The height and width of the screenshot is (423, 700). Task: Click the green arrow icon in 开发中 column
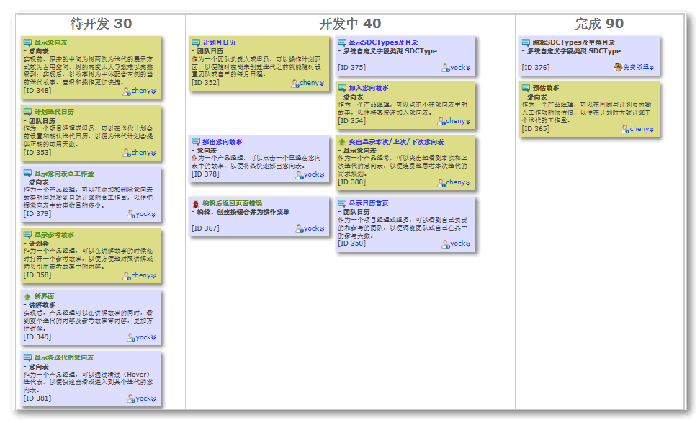pos(341,143)
